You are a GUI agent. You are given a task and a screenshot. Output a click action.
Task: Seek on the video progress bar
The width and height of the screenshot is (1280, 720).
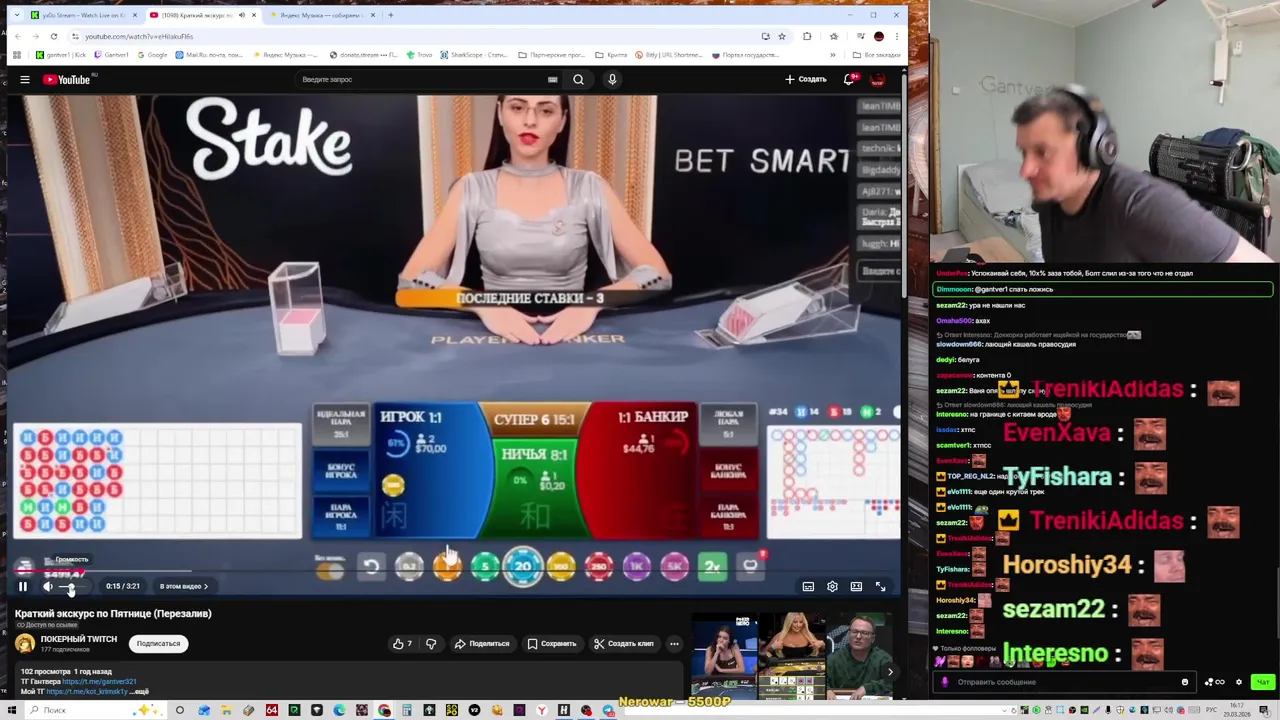[452, 572]
